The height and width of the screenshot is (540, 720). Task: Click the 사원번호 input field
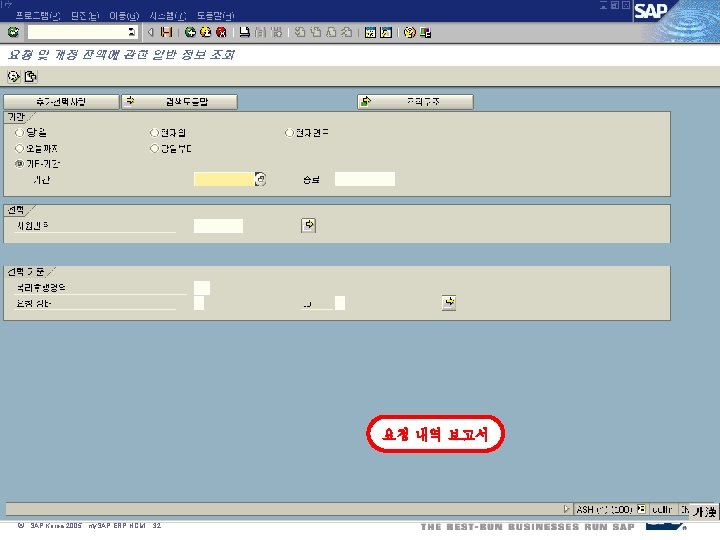[x=218, y=225]
